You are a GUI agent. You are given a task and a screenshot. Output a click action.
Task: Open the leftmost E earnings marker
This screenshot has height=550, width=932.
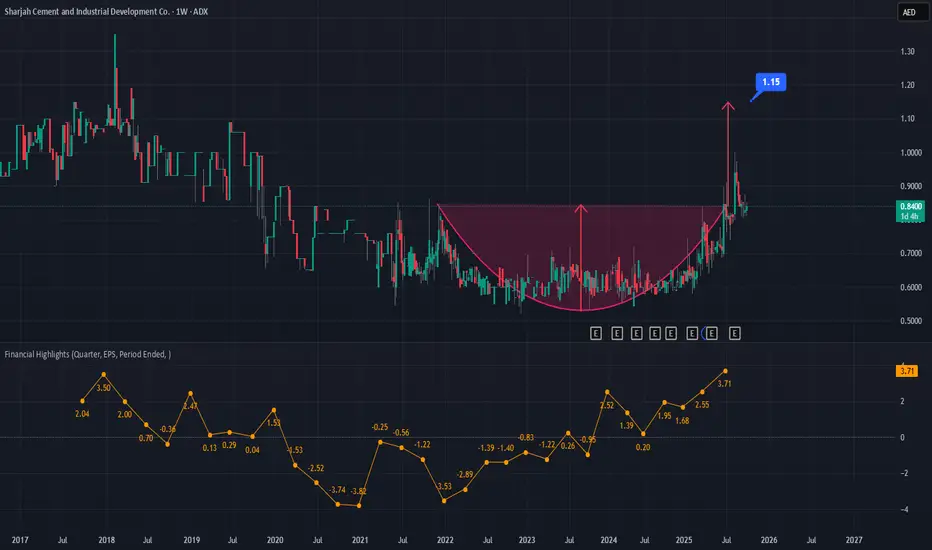tap(596, 334)
